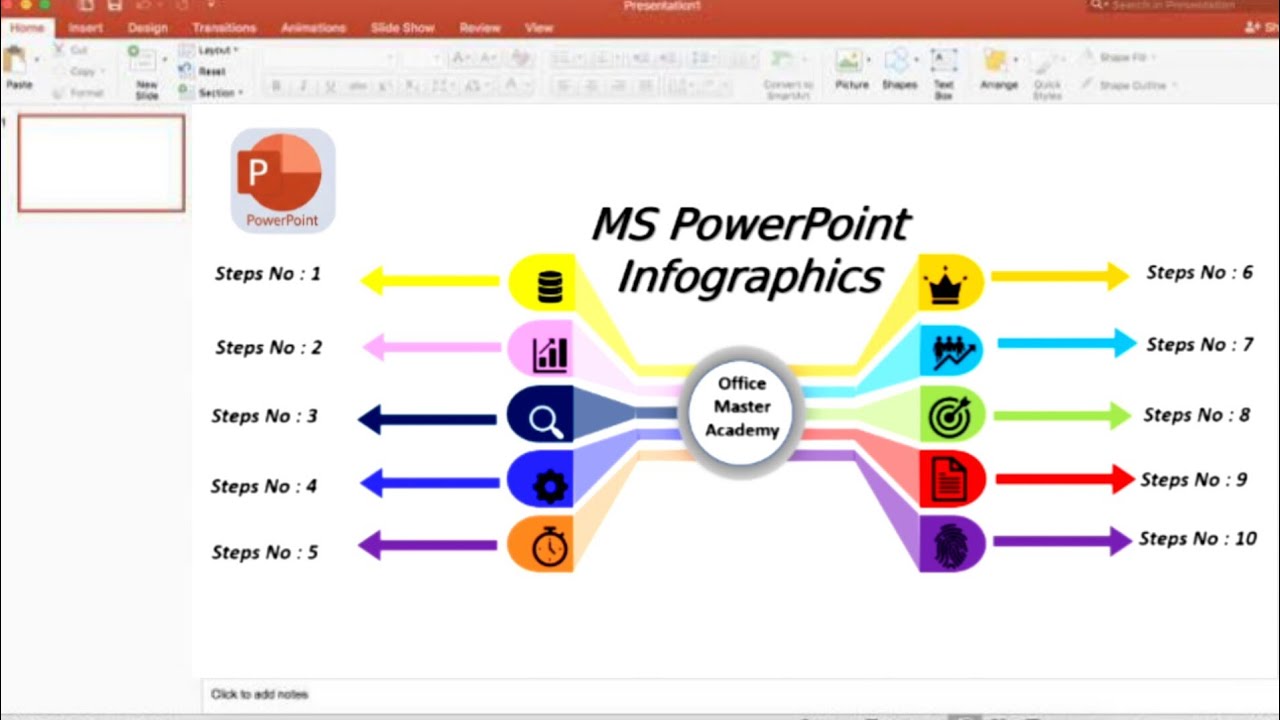Open the line spacing dropdown
This screenshot has width=1280, height=720.
pyautogui.click(x=703, y=58)
